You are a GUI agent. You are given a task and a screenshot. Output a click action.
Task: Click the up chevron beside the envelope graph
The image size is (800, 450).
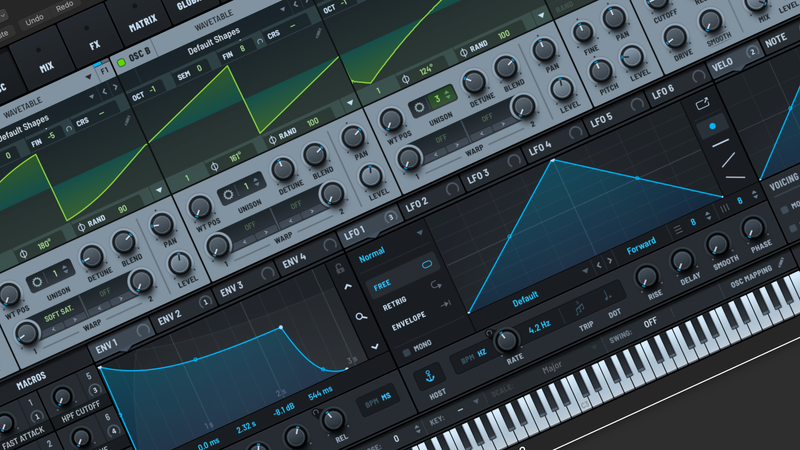(x=348, y=287)
